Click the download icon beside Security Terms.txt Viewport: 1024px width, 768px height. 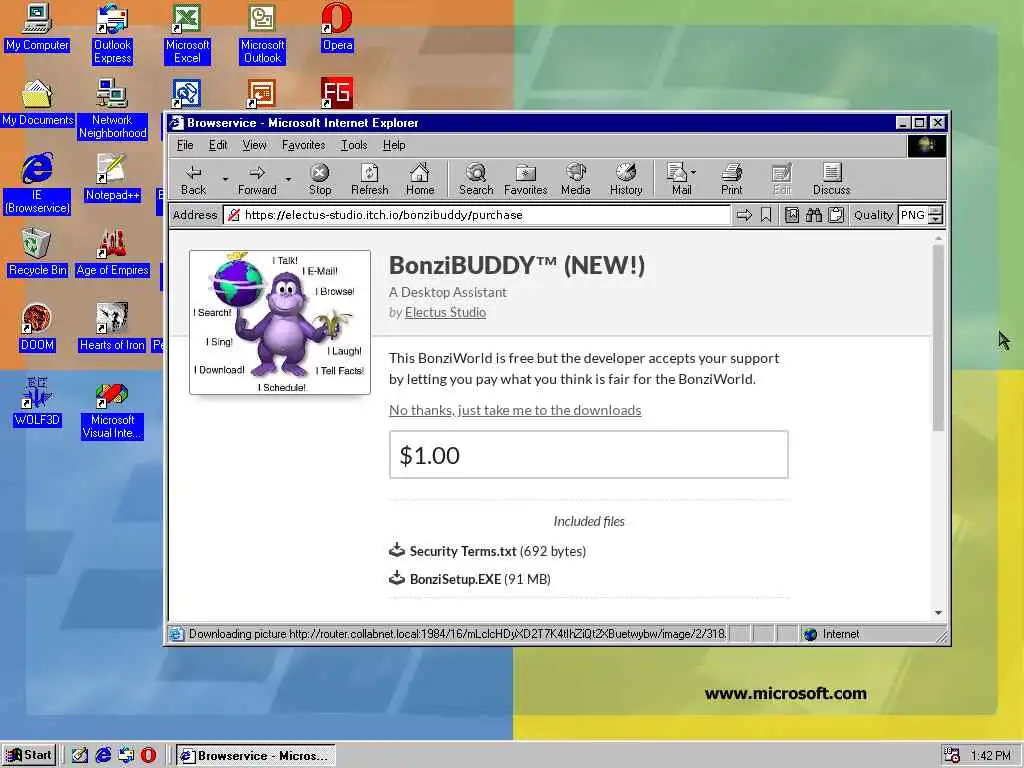[397, 550]
